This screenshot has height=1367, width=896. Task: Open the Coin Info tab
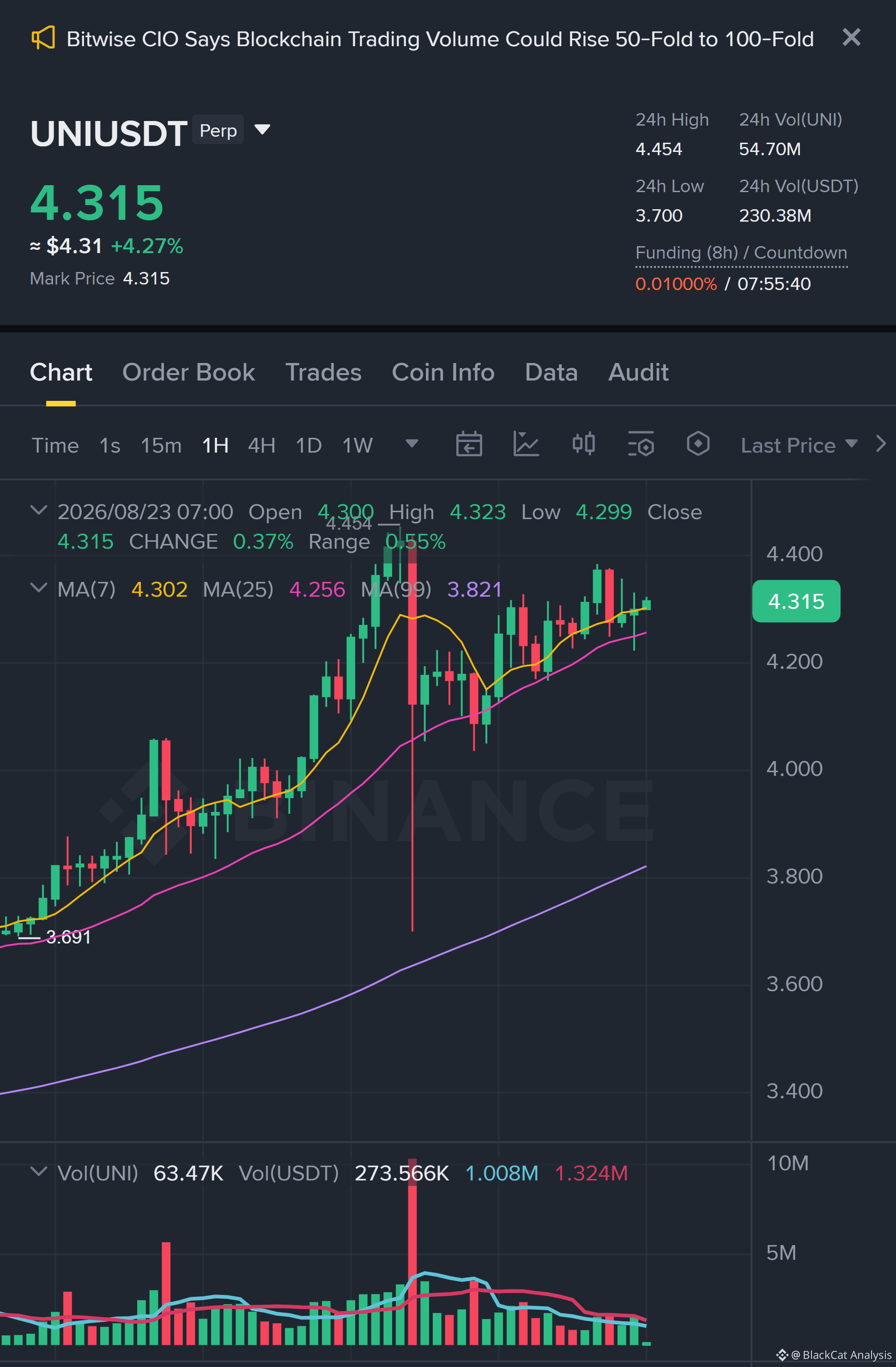point(443,372)
